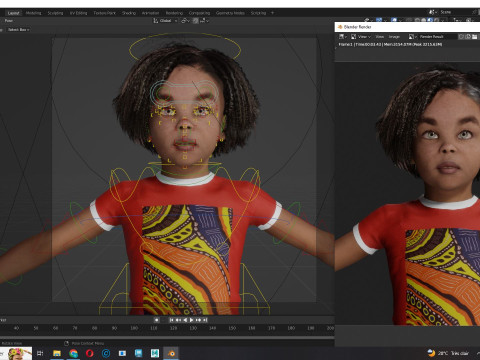This screenshot has height=360, width=480.
Task: Open the Animation workspace tab
Action: [150, 13]
